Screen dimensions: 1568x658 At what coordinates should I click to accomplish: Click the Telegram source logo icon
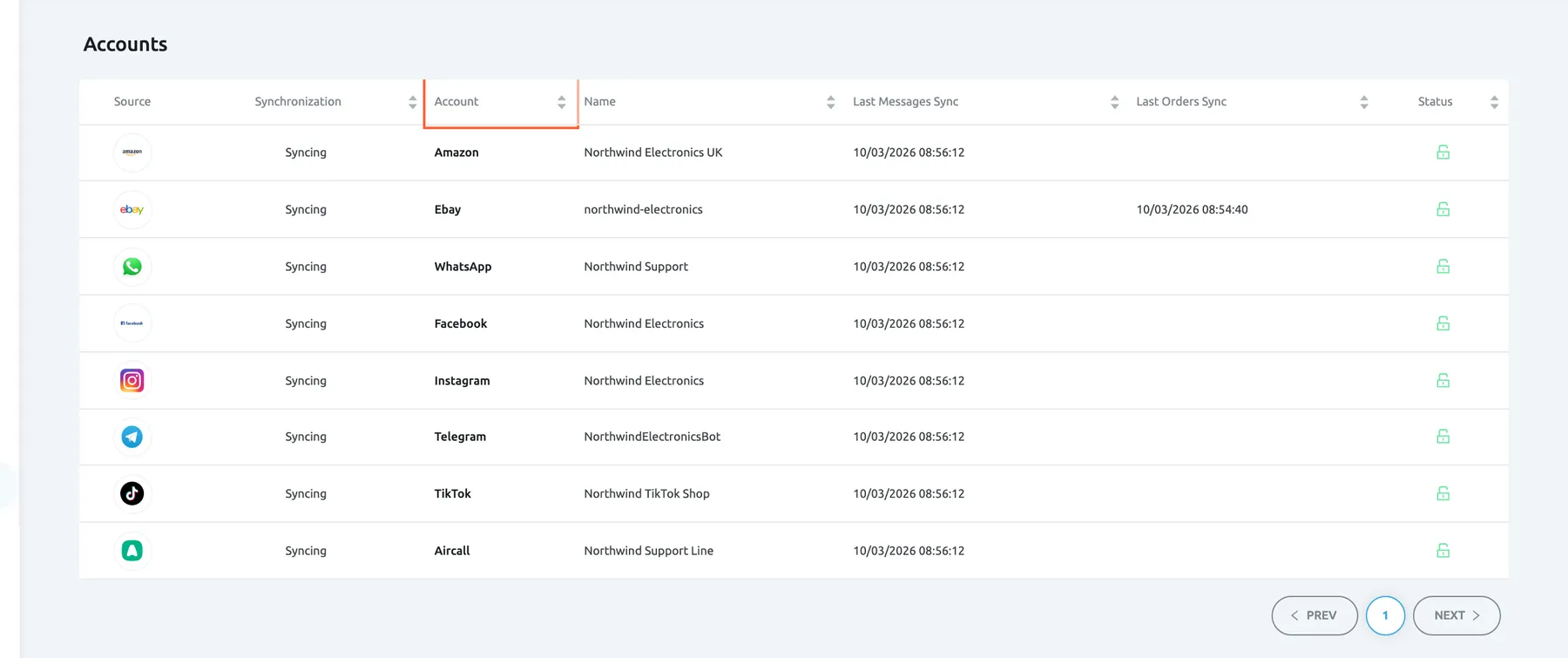click(x=132, y=437)
